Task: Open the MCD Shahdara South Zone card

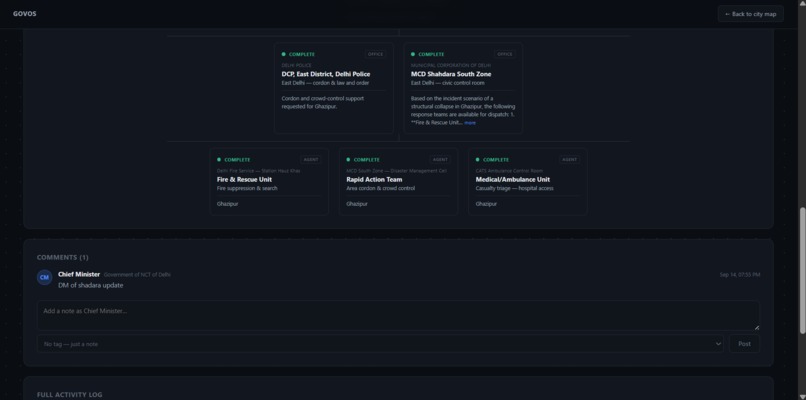Action: click(463, 88)
